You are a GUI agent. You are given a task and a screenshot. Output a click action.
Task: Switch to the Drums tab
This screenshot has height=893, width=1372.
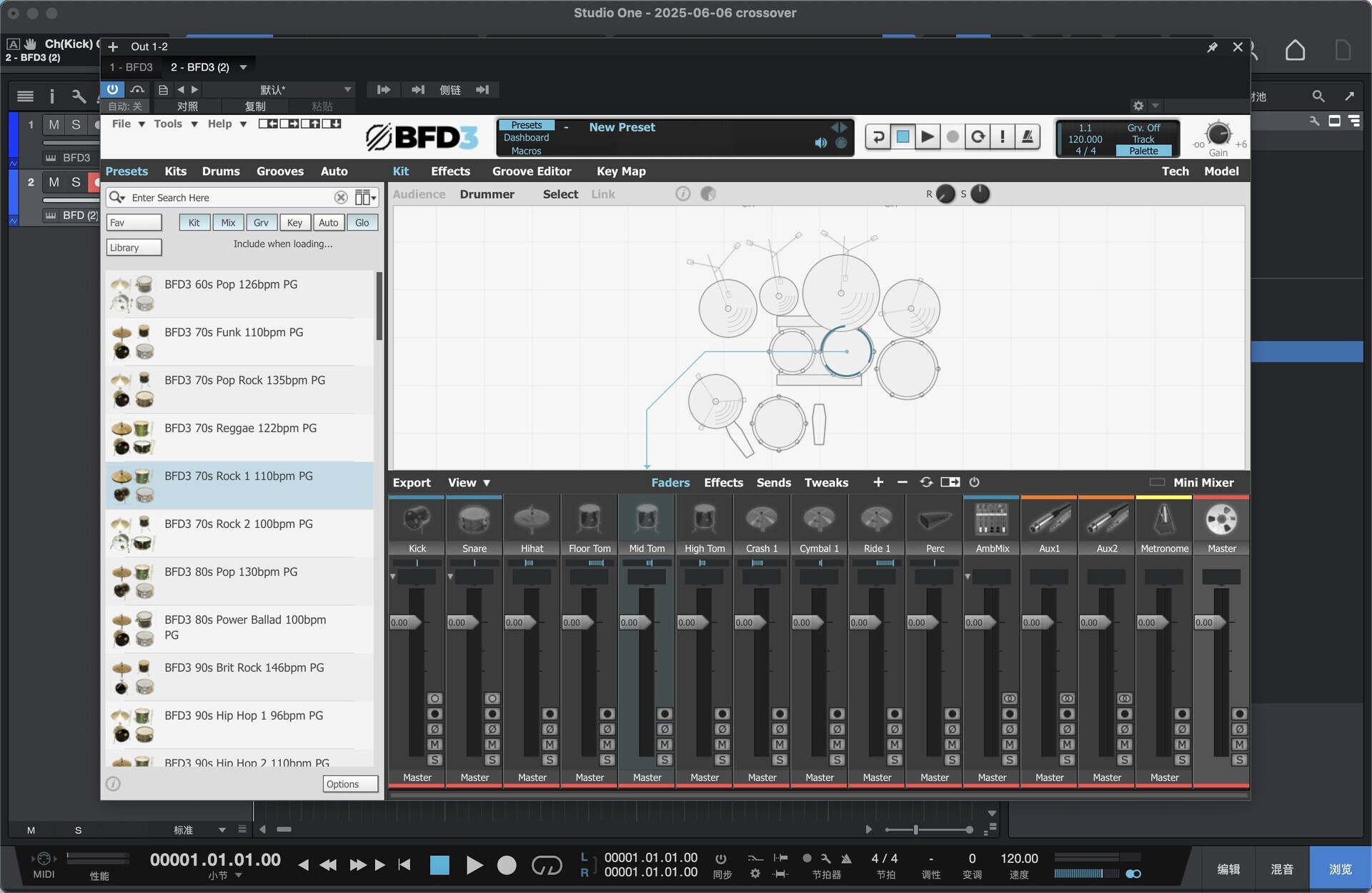(221, 171)
